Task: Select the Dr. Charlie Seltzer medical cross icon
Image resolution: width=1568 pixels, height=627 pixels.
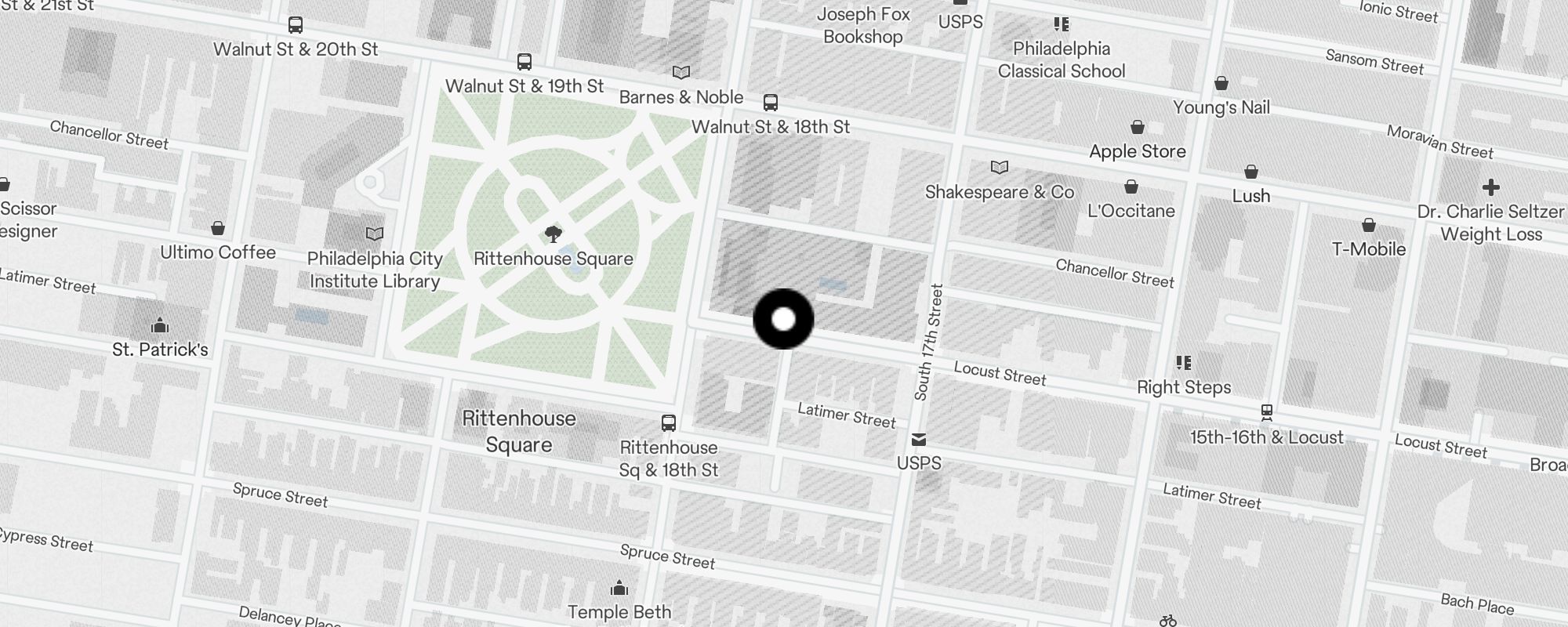Action: [x=1491, y=187]
